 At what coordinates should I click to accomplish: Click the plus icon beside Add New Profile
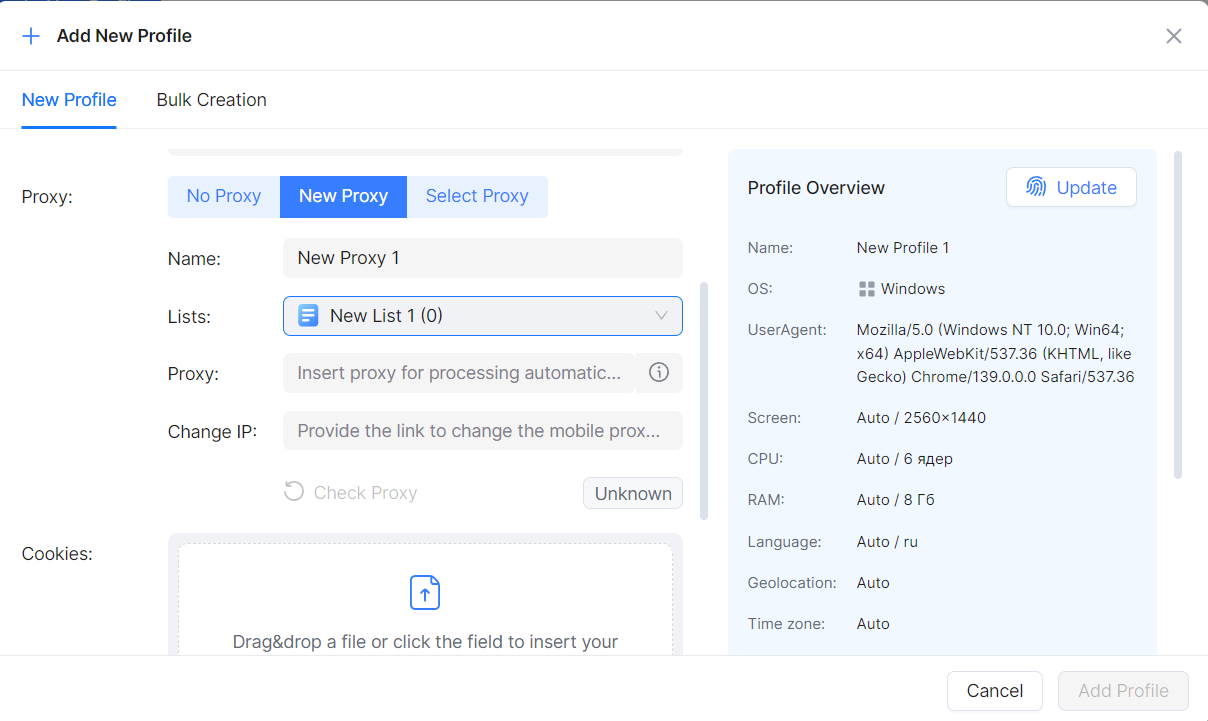[31, 36]
